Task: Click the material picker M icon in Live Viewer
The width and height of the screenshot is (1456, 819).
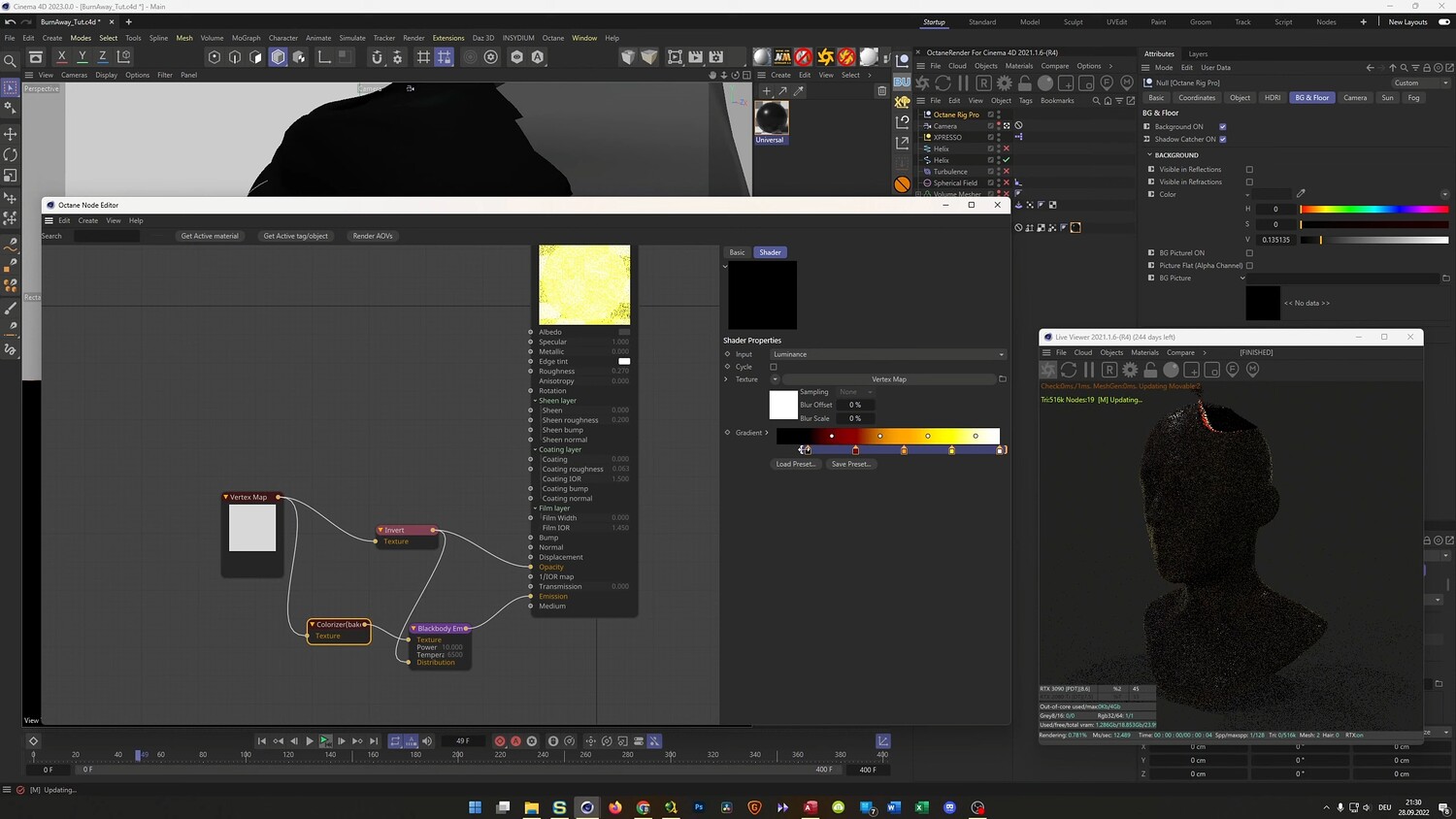Action: pos(1252,370)
